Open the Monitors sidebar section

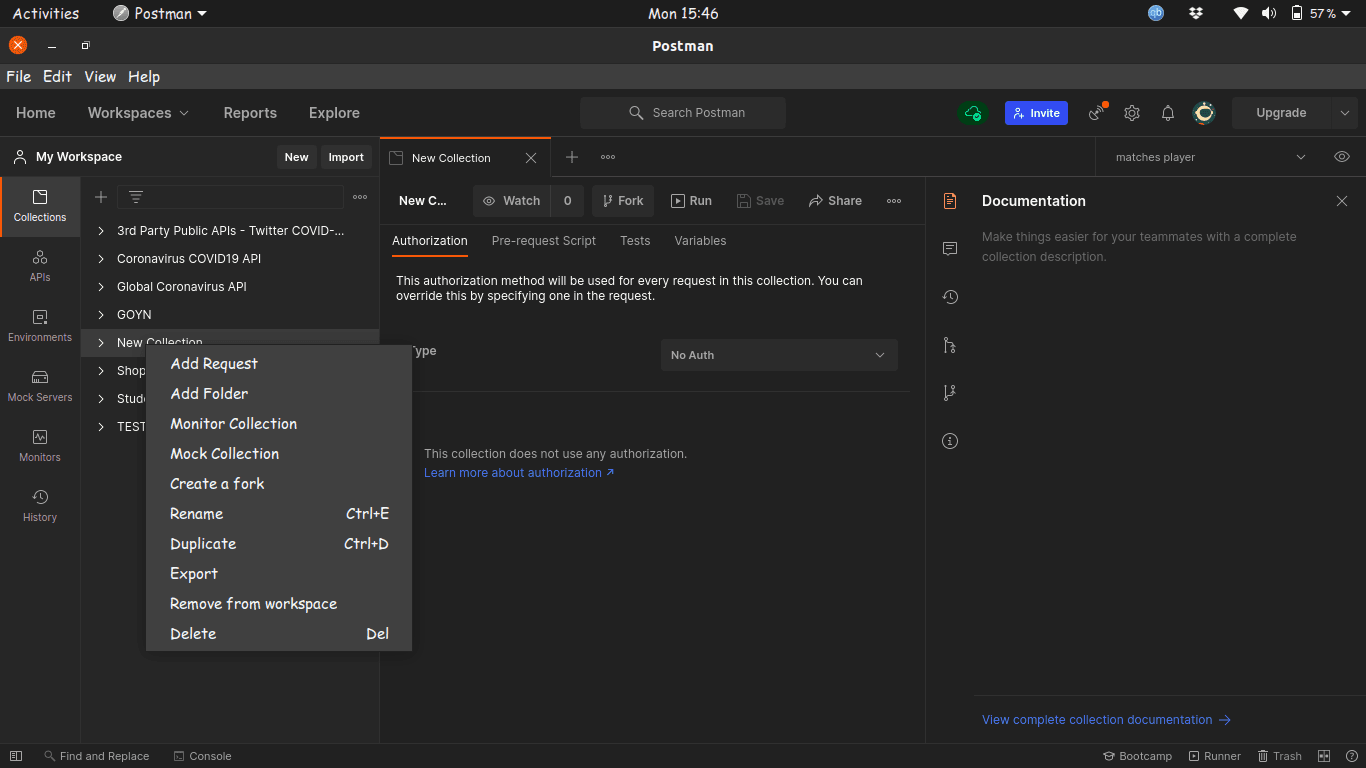tap(40, 446)
